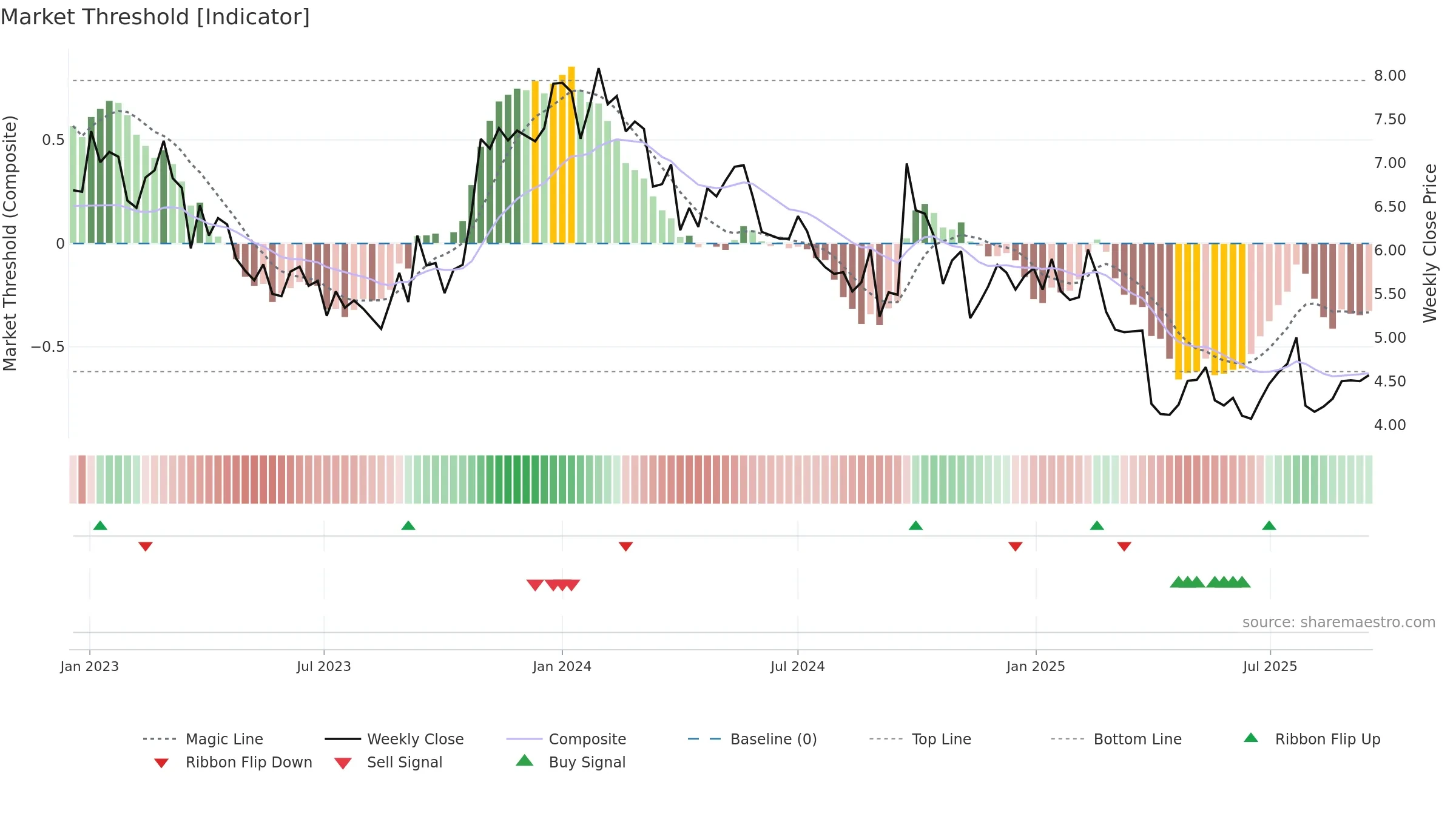Toggle the Bottom Line legend entry

(1116, 739)
